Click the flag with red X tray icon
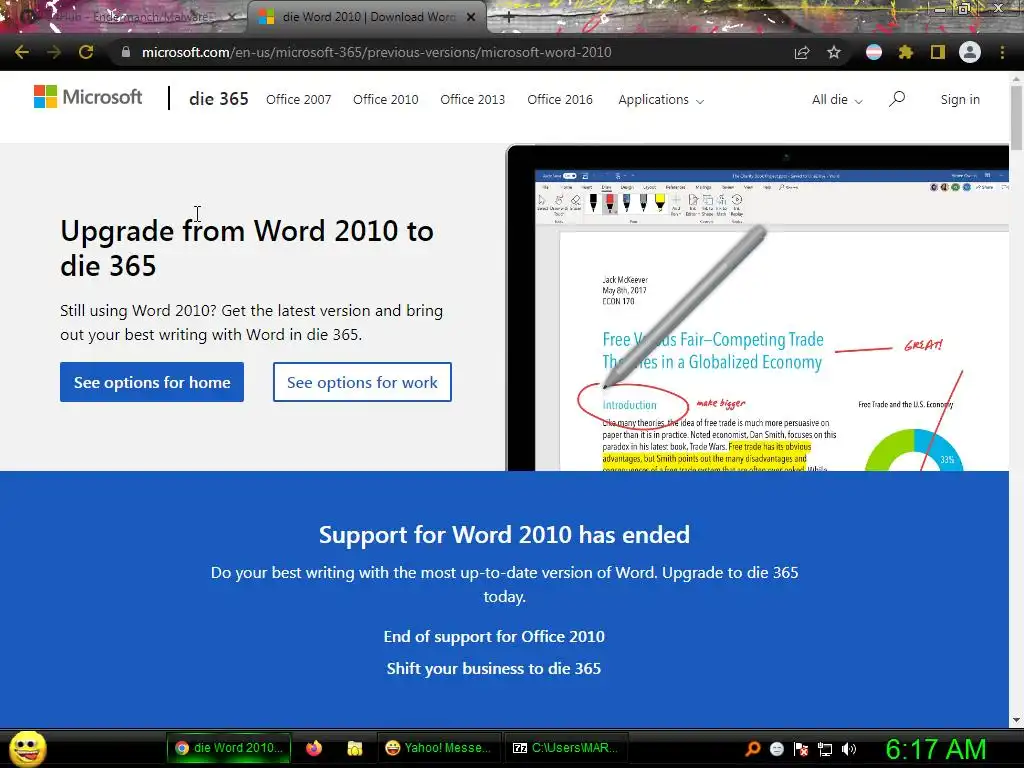Screen dimensions: 1024x768 801,749
